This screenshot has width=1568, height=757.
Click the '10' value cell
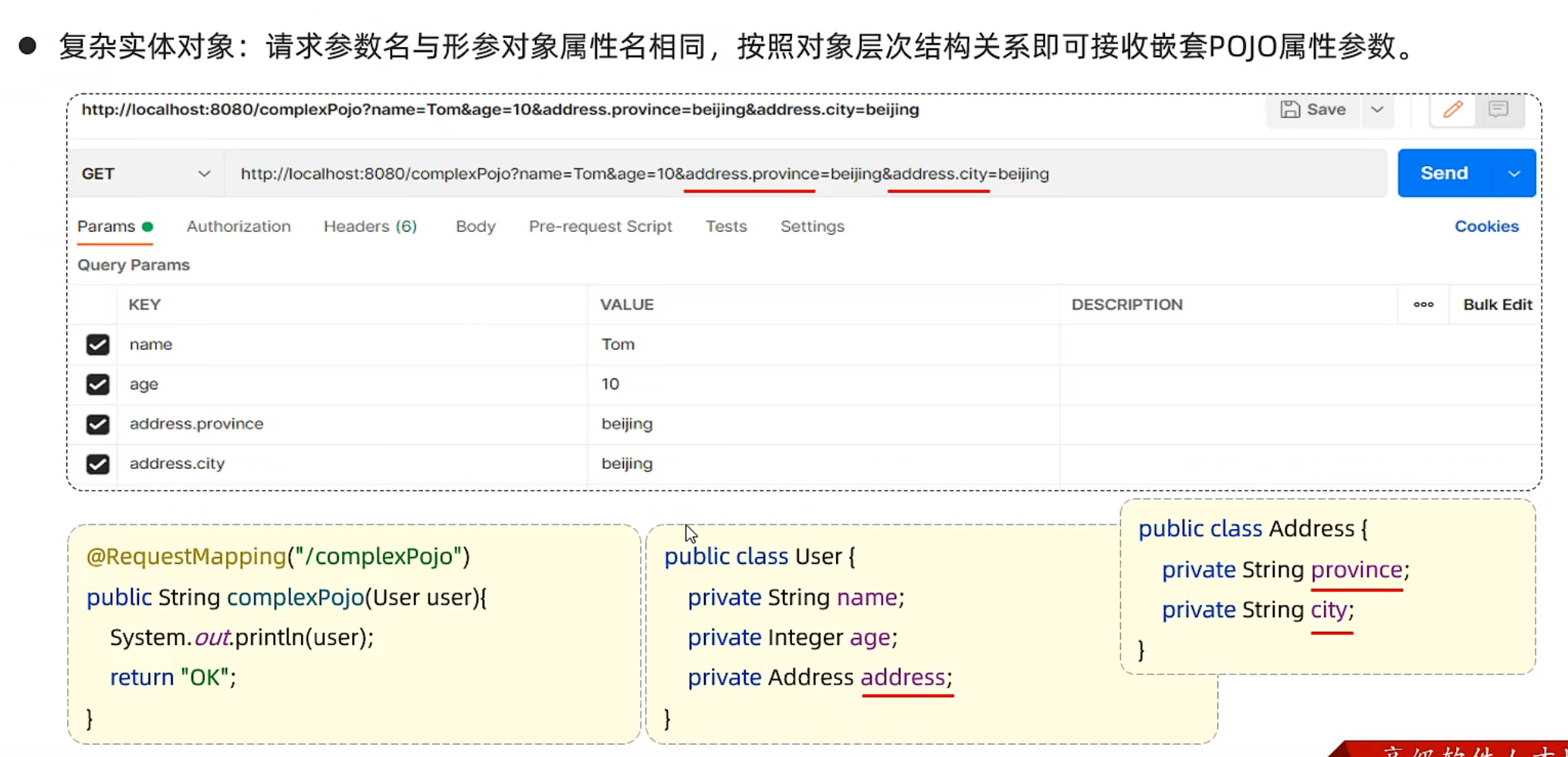tap(824, 384)
